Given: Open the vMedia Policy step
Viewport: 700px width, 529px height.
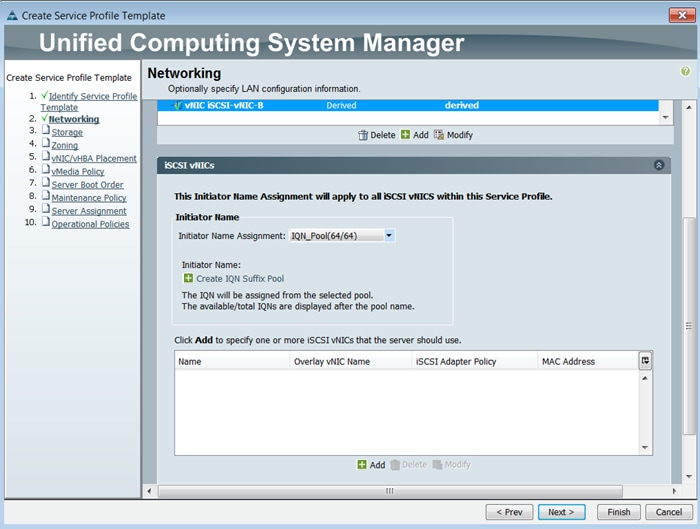Looking at the screenshot, I should pyautogui.click(x=78, y=171).
